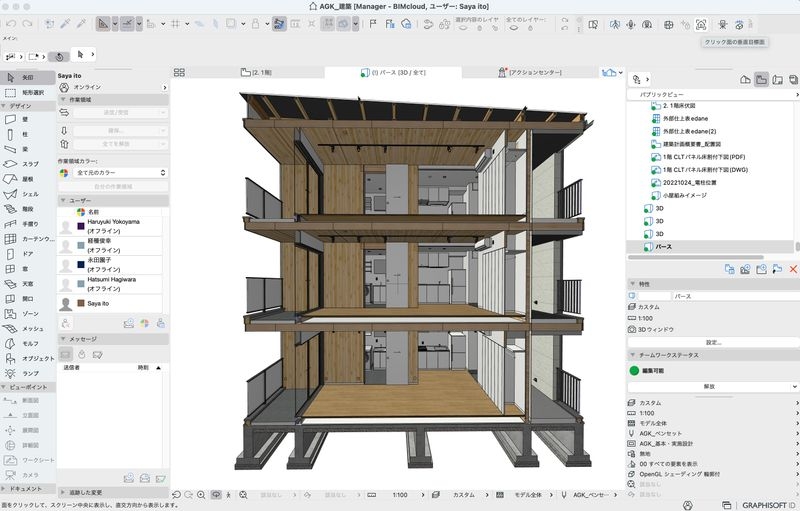Switch Navigator to View Map folder icon
The image size is (800, 511).
pyautogui.click(x=761, y=80)
